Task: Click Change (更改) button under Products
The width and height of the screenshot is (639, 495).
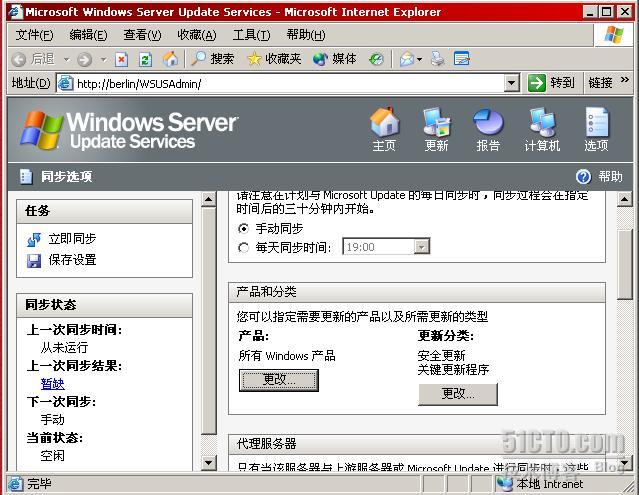Action: click(279, 381)
